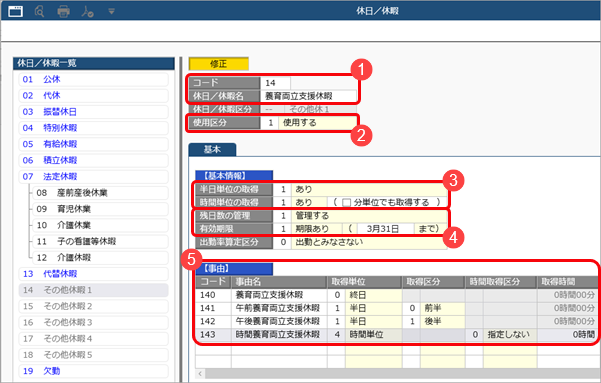The height and width of the screenshot is (383, 601).
Task: Click the 使用区分 field 使用する
Action: pyautogui.click(x=317, y=123)
